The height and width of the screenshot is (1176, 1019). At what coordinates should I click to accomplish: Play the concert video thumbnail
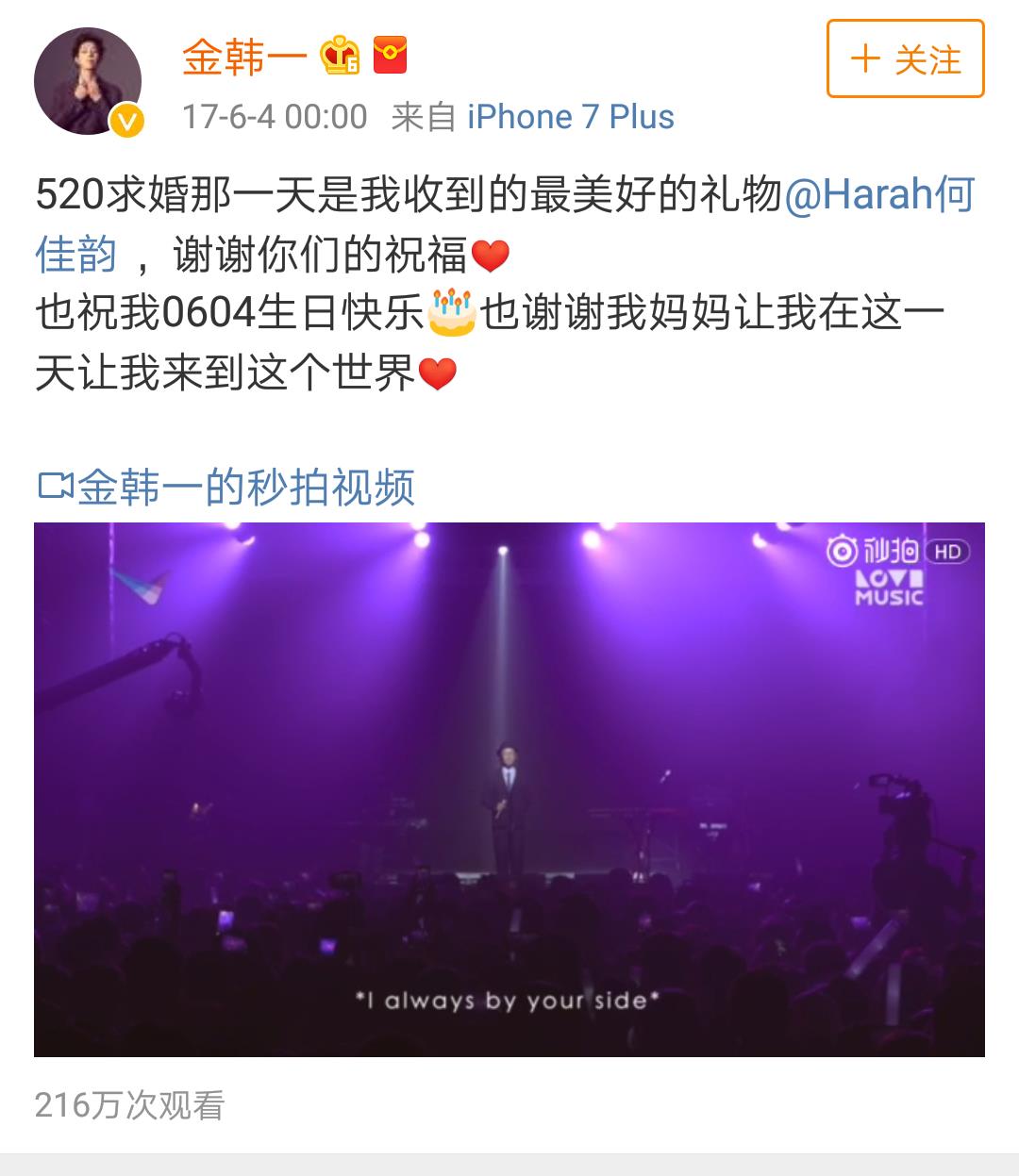[509, 789]
